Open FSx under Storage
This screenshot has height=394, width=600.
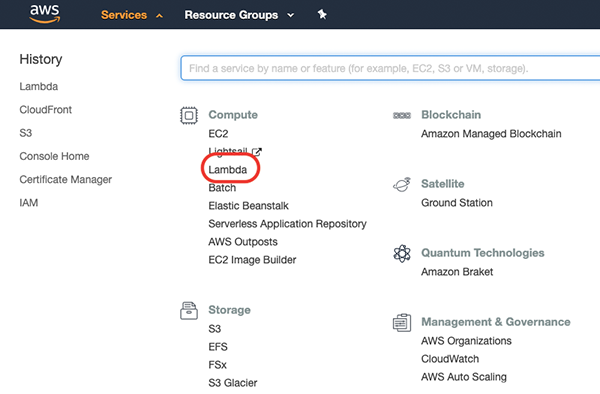[x=217, y=365]
